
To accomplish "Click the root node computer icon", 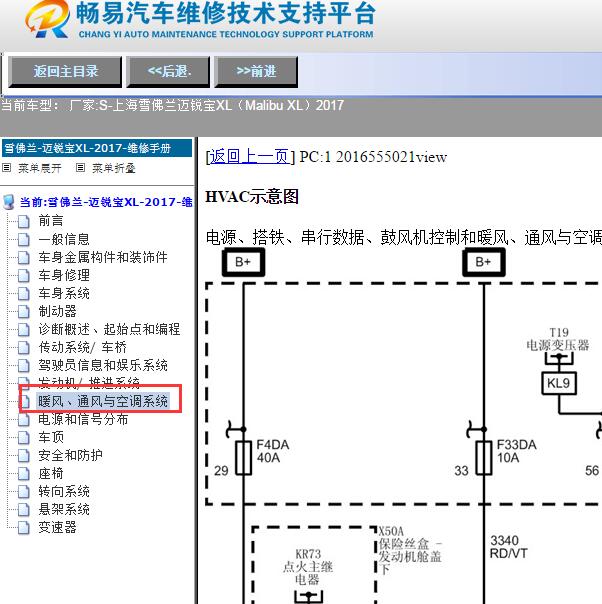I will tap(8, 202).
